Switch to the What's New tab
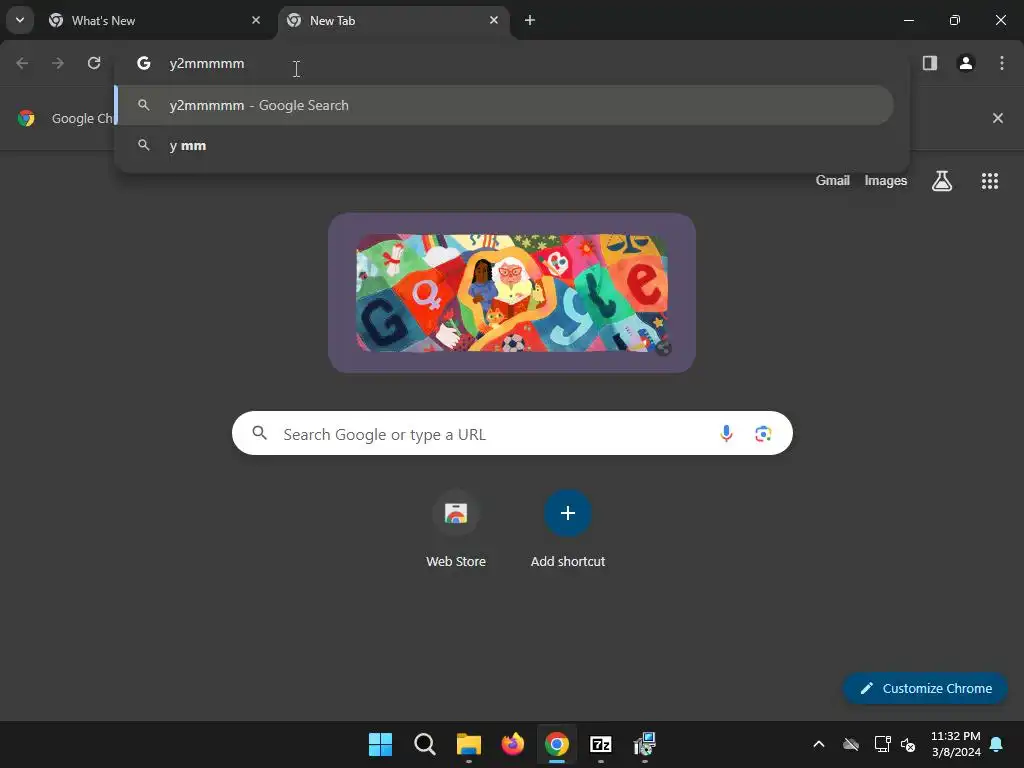Viewport: 1024px width, 768px height. [x=157, y=21]
